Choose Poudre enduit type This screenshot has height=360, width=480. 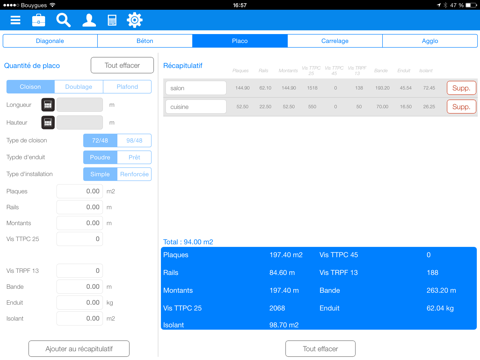100,157
